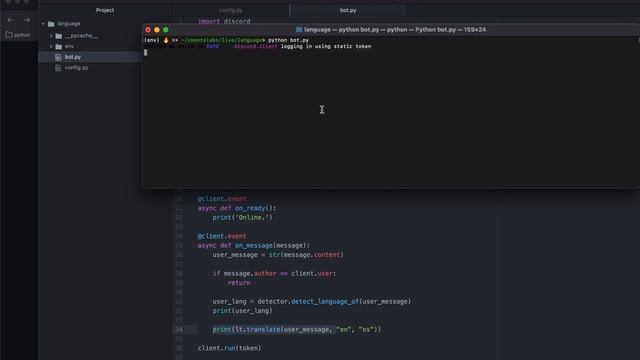
Task: Click 'detect_language_of' method call
Action: click(325, 302)
